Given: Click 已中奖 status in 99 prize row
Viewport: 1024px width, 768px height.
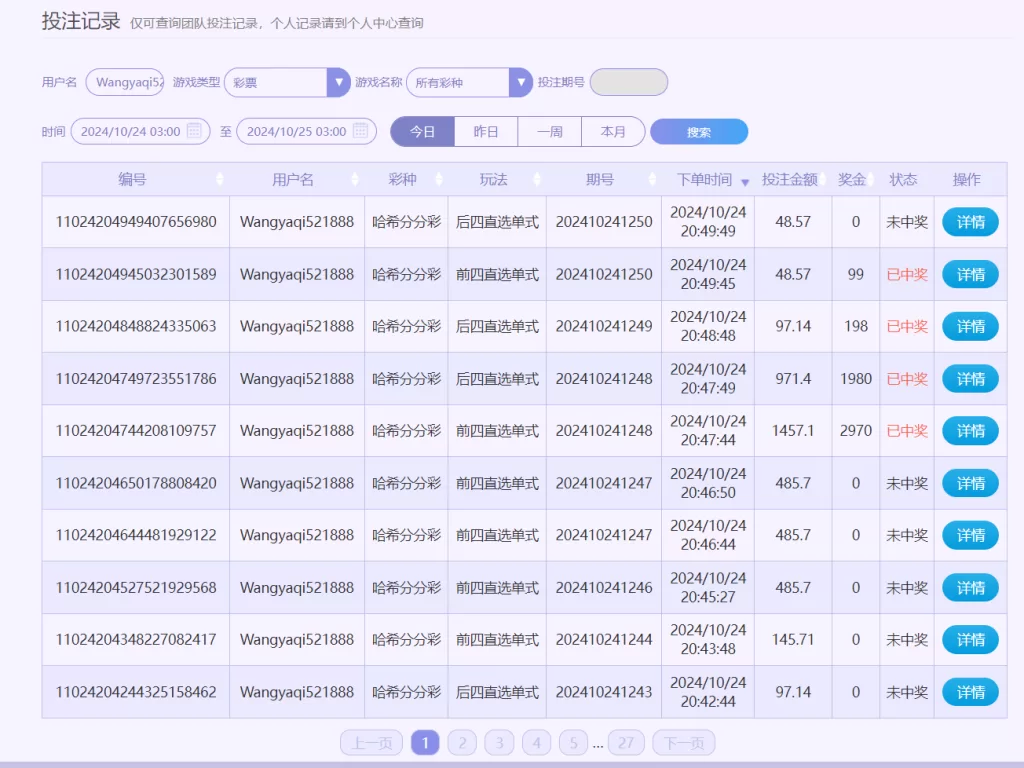Looking at the screenshot, I should pos(907,274).
